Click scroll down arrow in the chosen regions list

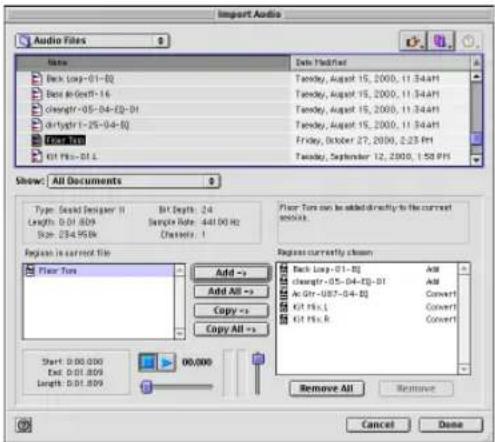[464, 369]
